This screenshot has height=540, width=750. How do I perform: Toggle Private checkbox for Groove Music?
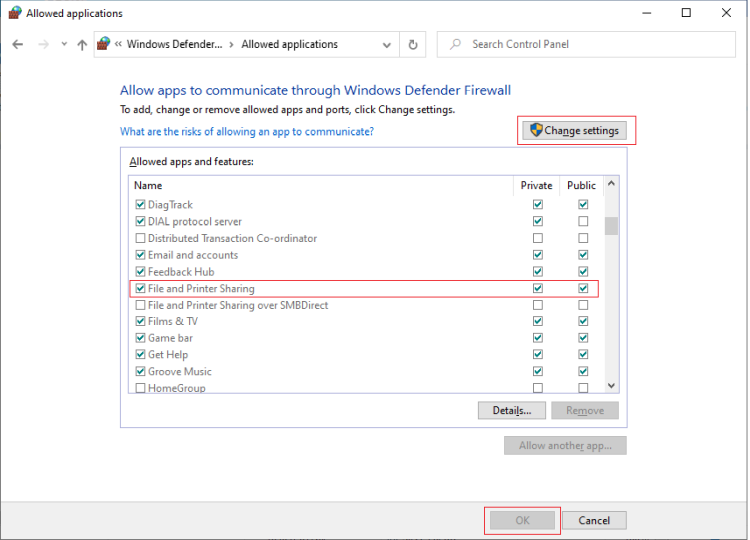(538, 371)
